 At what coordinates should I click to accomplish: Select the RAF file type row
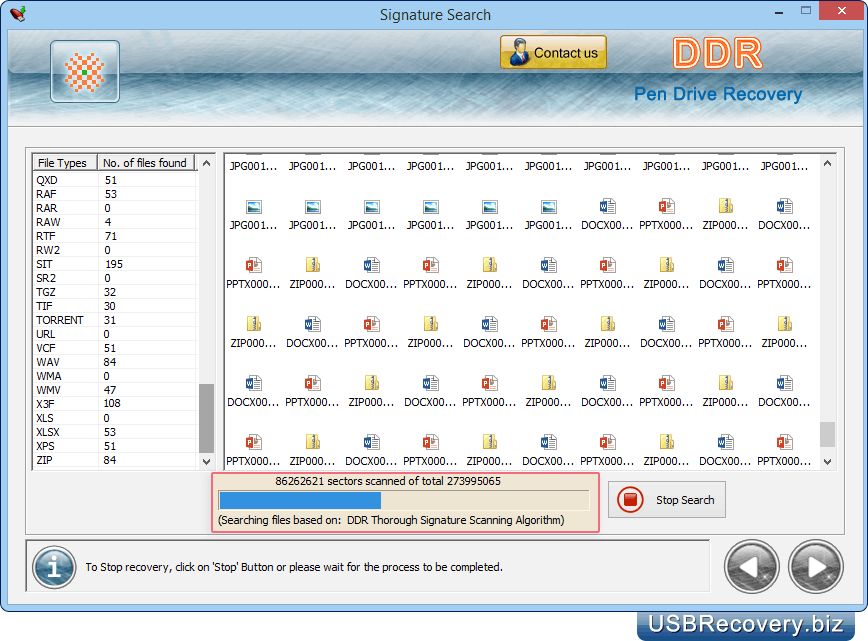coord(115,194)
